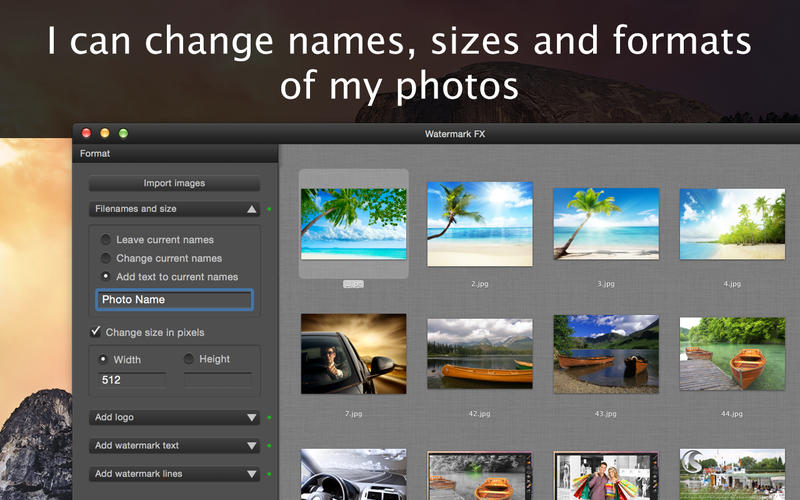The image size is (800, 500).
Task: Select the 7.jpg car driver thumbnail
Action: [354, 354]
